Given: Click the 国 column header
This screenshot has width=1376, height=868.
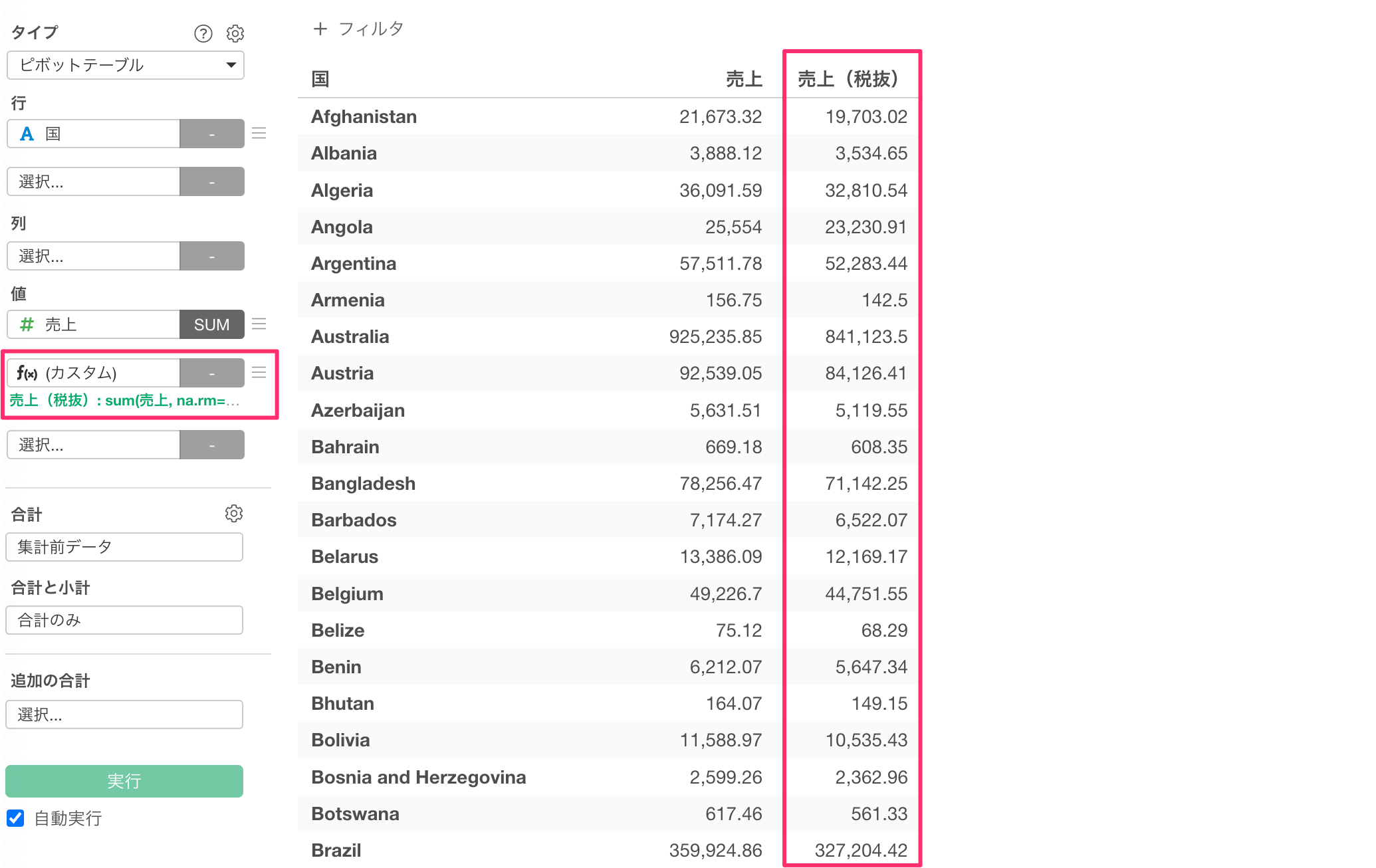Looking at the screenshot, I should coord(320,79).
